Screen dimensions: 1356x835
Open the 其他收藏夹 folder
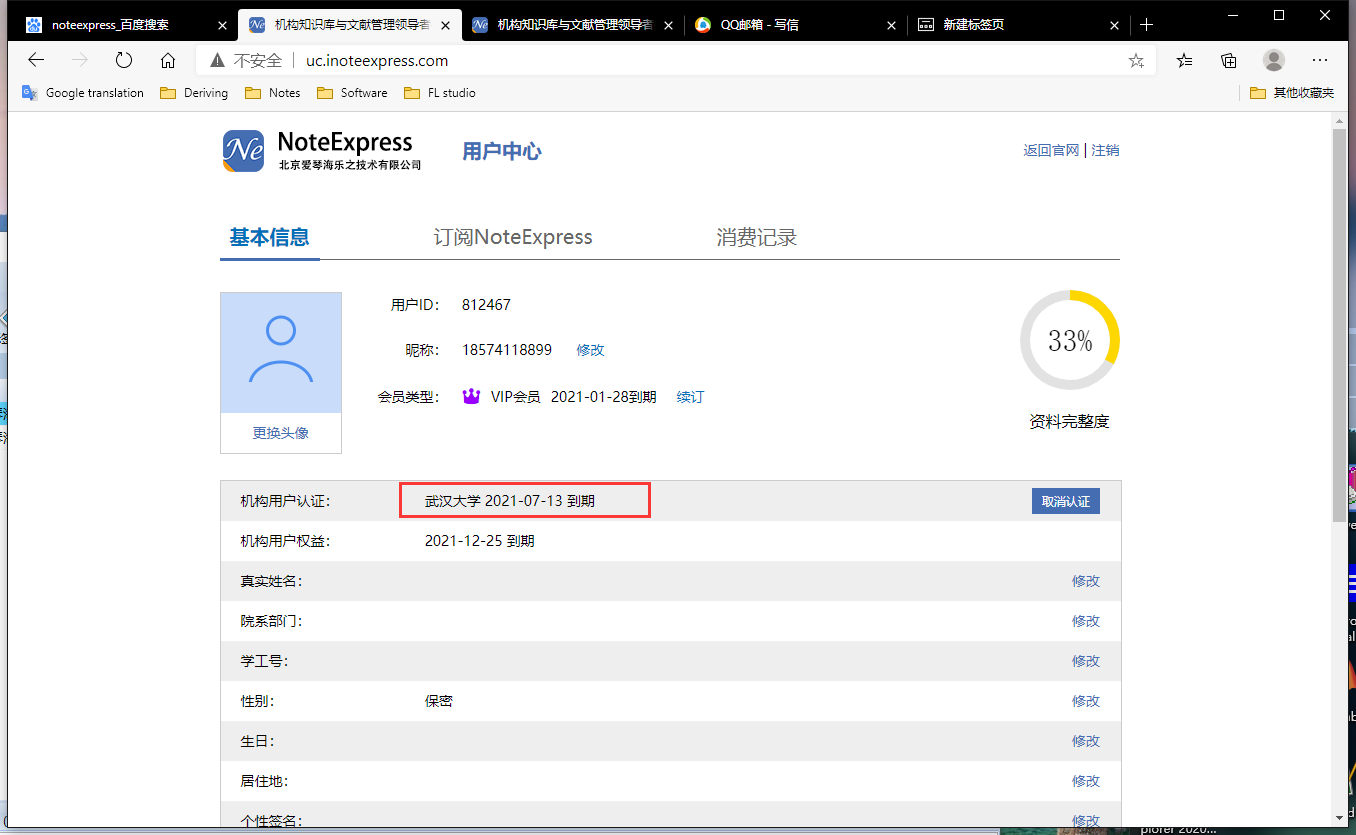pos(1292,93)
